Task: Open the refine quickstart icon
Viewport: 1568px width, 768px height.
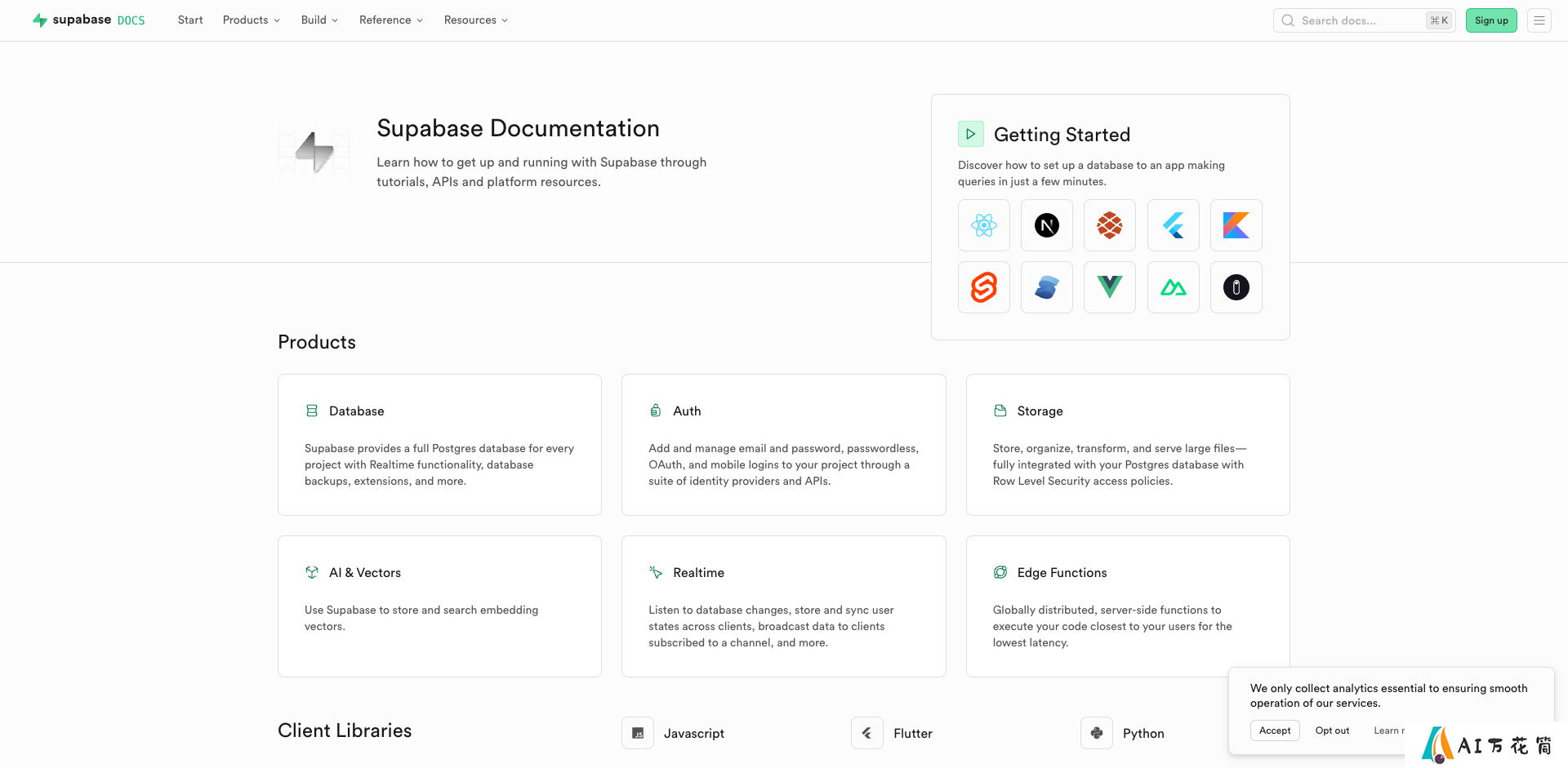Action: [x=1236, y=287]
